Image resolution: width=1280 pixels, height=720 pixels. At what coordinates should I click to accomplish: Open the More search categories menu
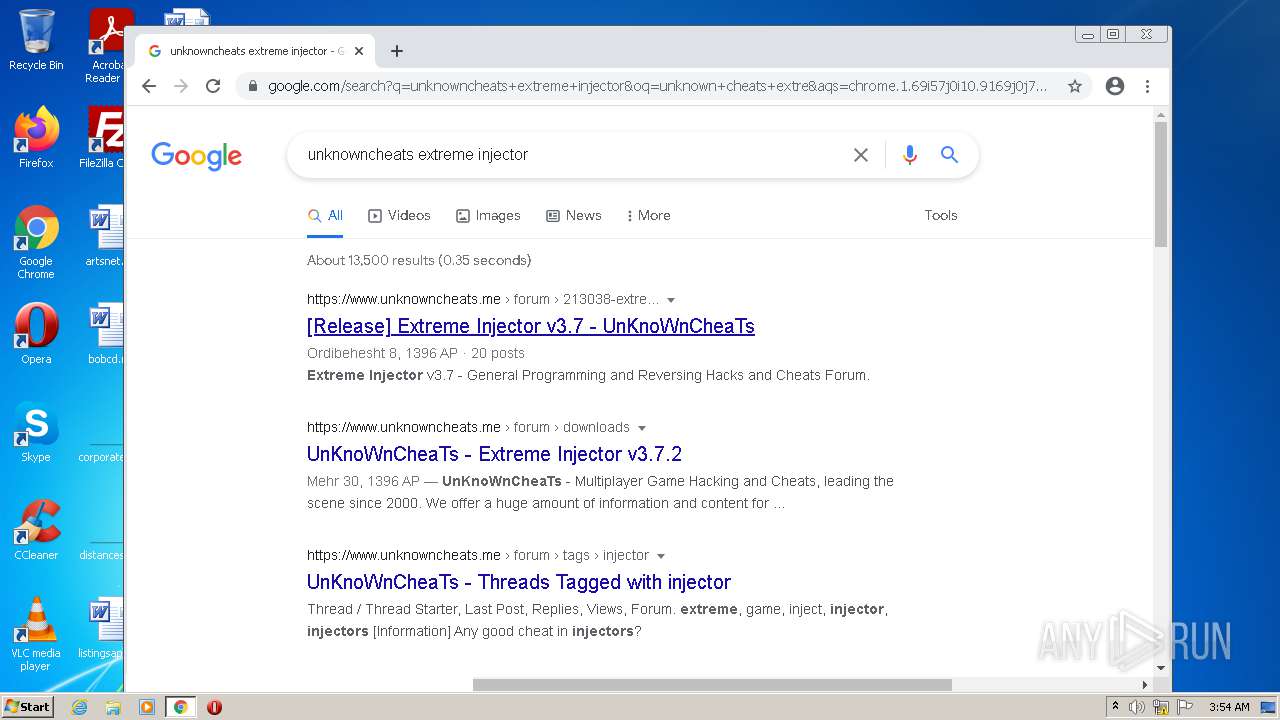[648, 215]
